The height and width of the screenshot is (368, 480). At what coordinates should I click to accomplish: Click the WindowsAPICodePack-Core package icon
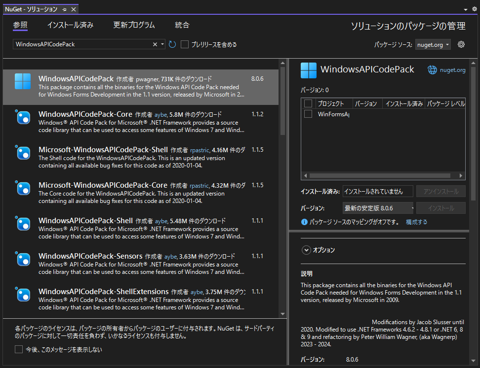click(x=23, y=117)
